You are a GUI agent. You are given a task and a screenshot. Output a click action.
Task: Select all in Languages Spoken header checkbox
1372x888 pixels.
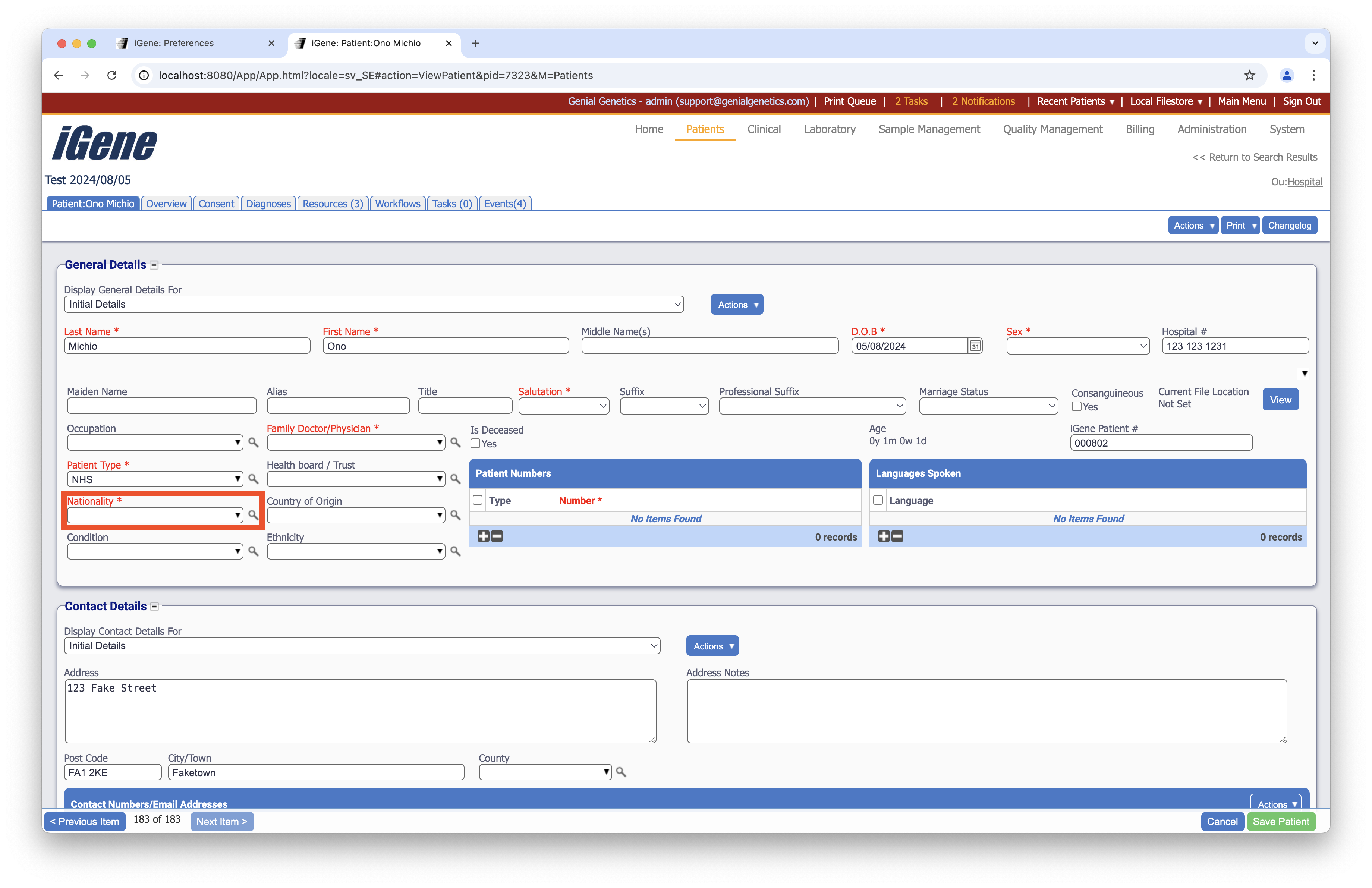(x=878, y=500)
